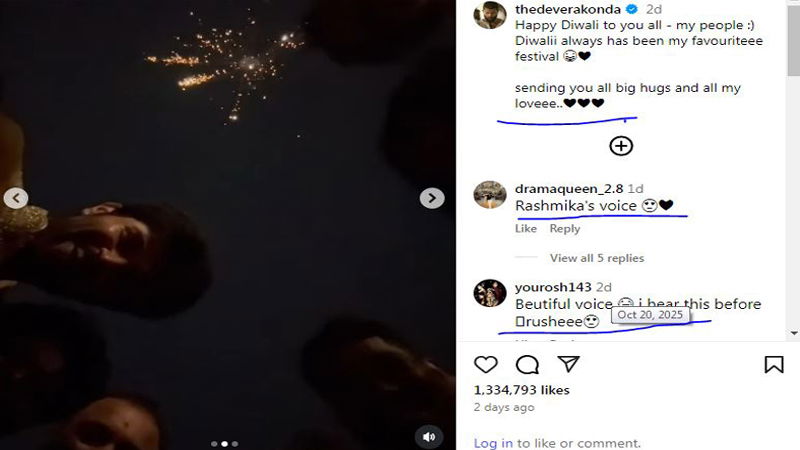800x450 pixels.
Task: Select first carousel dot indicator
Action: click(x=214, y=444)
